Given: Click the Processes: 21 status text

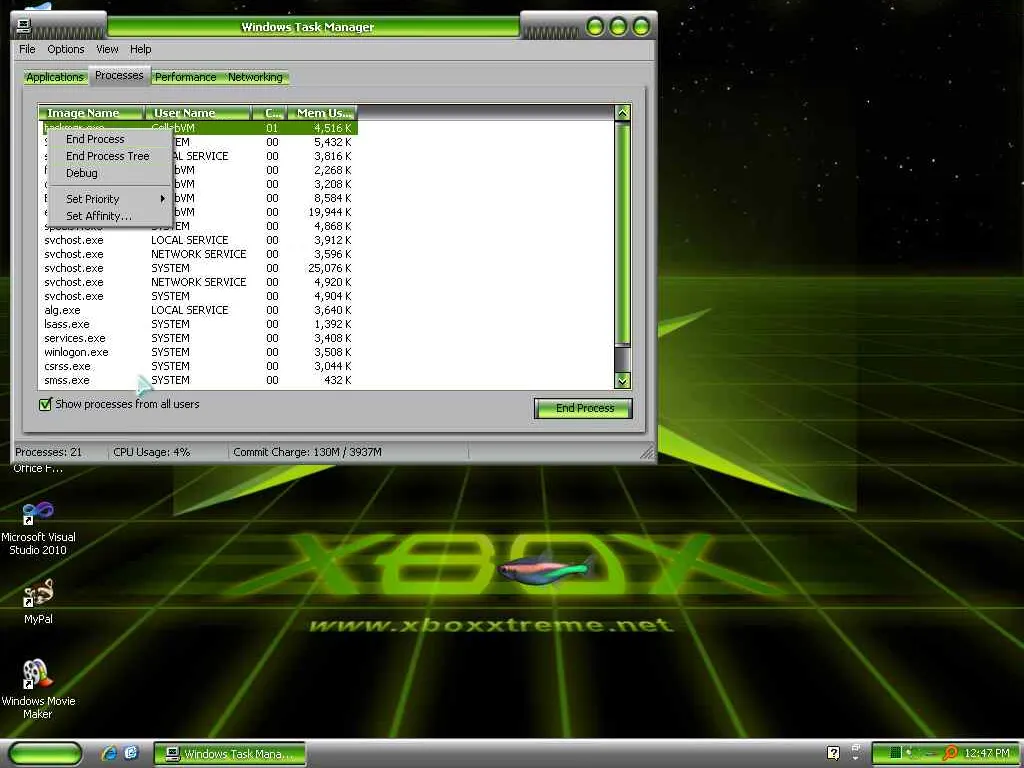Looking at the screenshot, I should [48, 452].
